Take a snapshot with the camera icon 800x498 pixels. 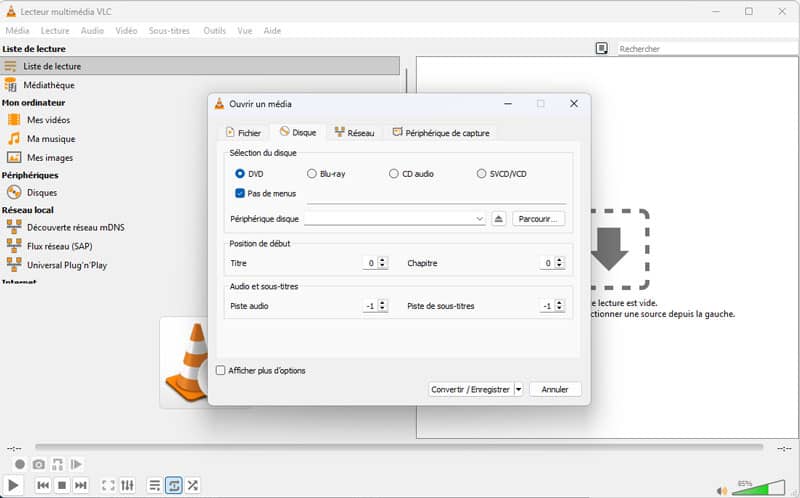click(x=38, y=465)
